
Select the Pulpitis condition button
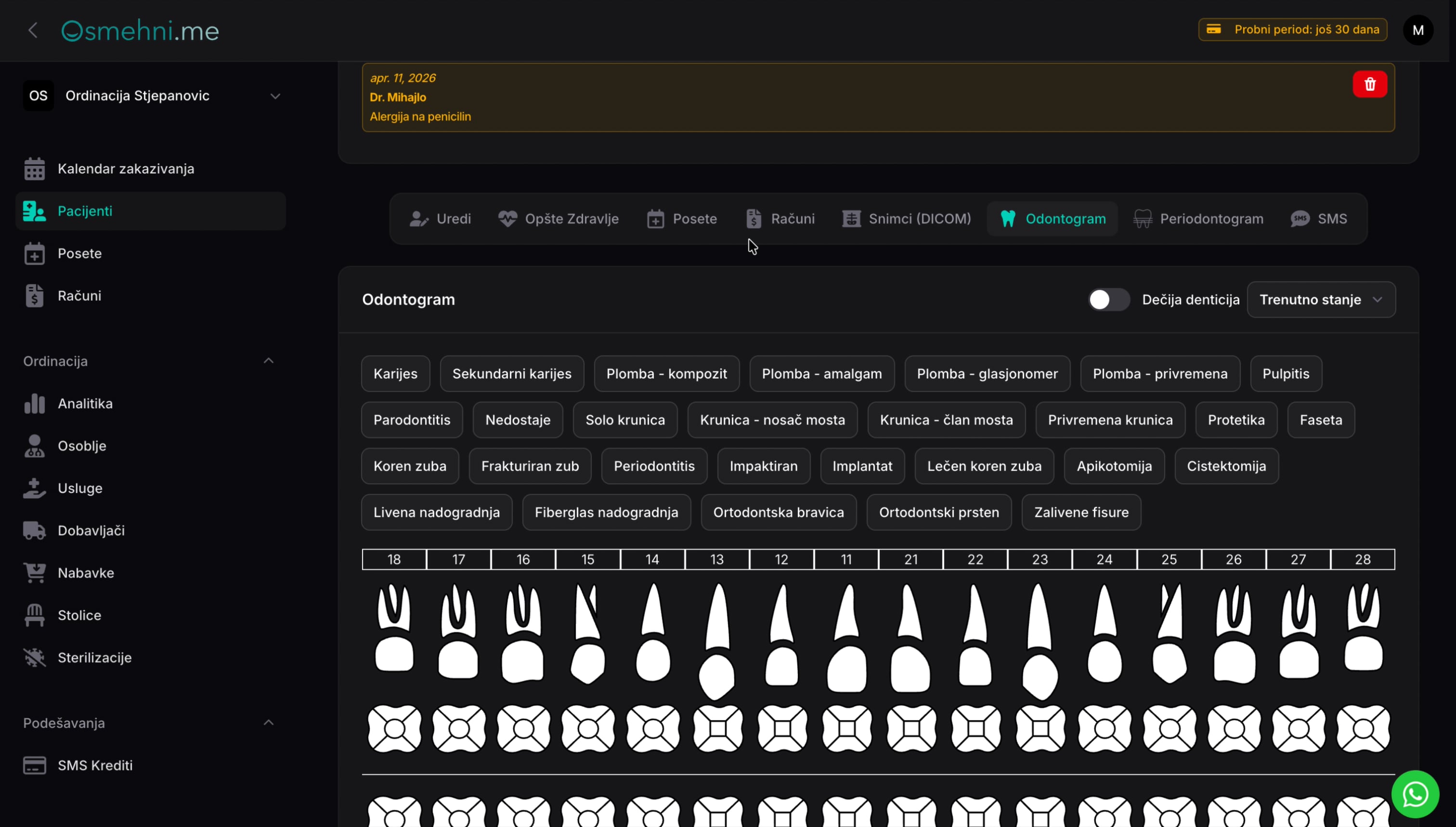point(1286,374)
